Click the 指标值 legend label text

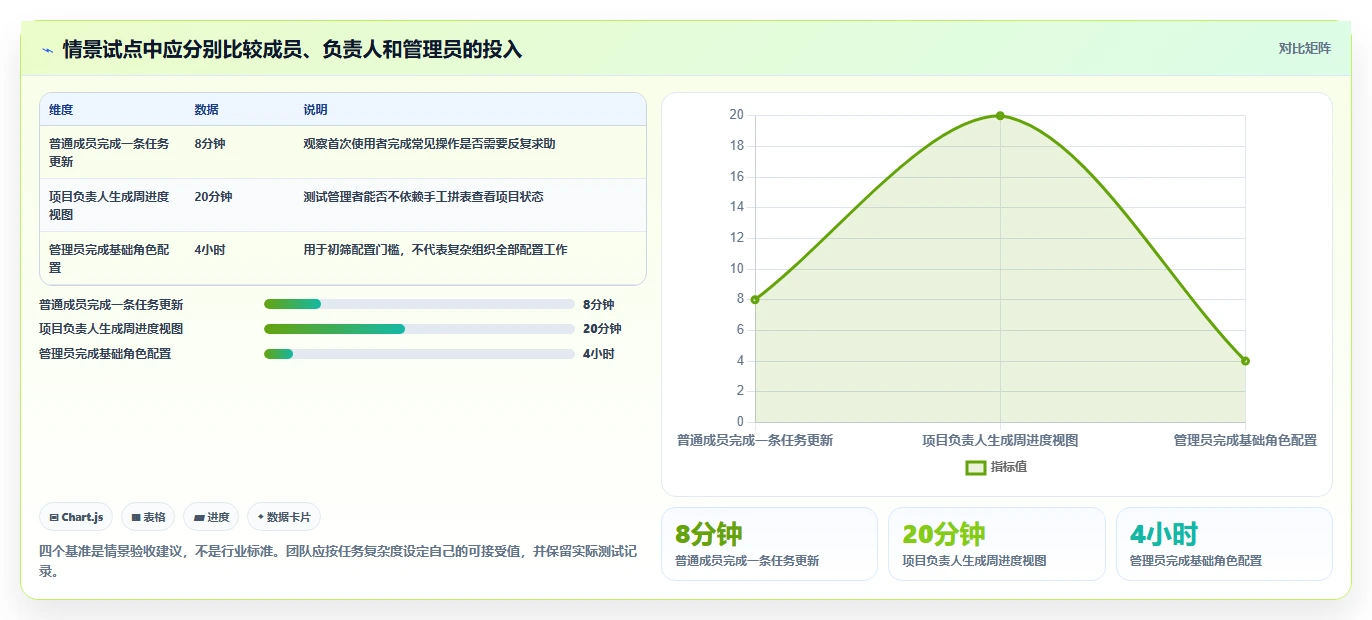point(1009,467)
